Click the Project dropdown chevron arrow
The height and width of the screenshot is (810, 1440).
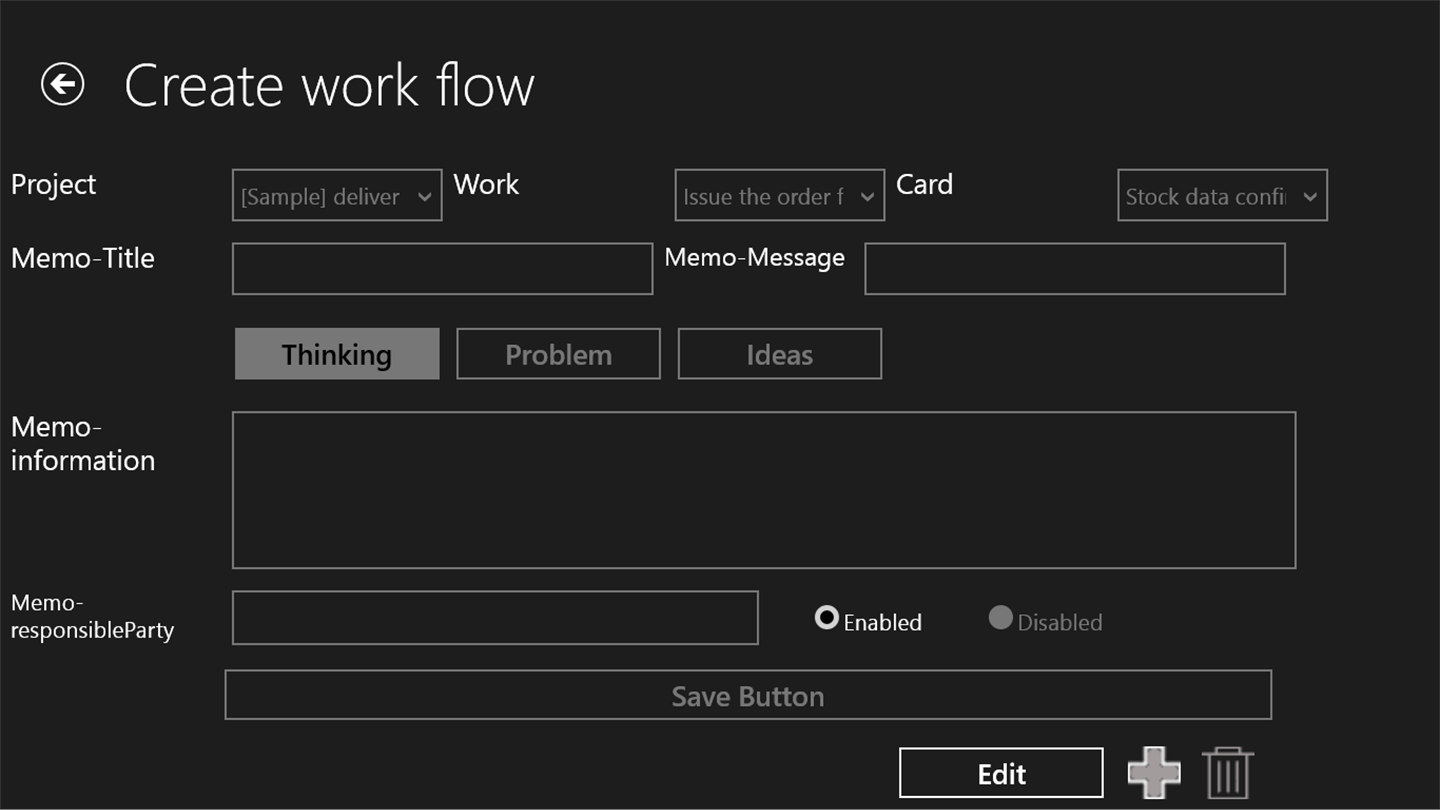pos(424,197)
